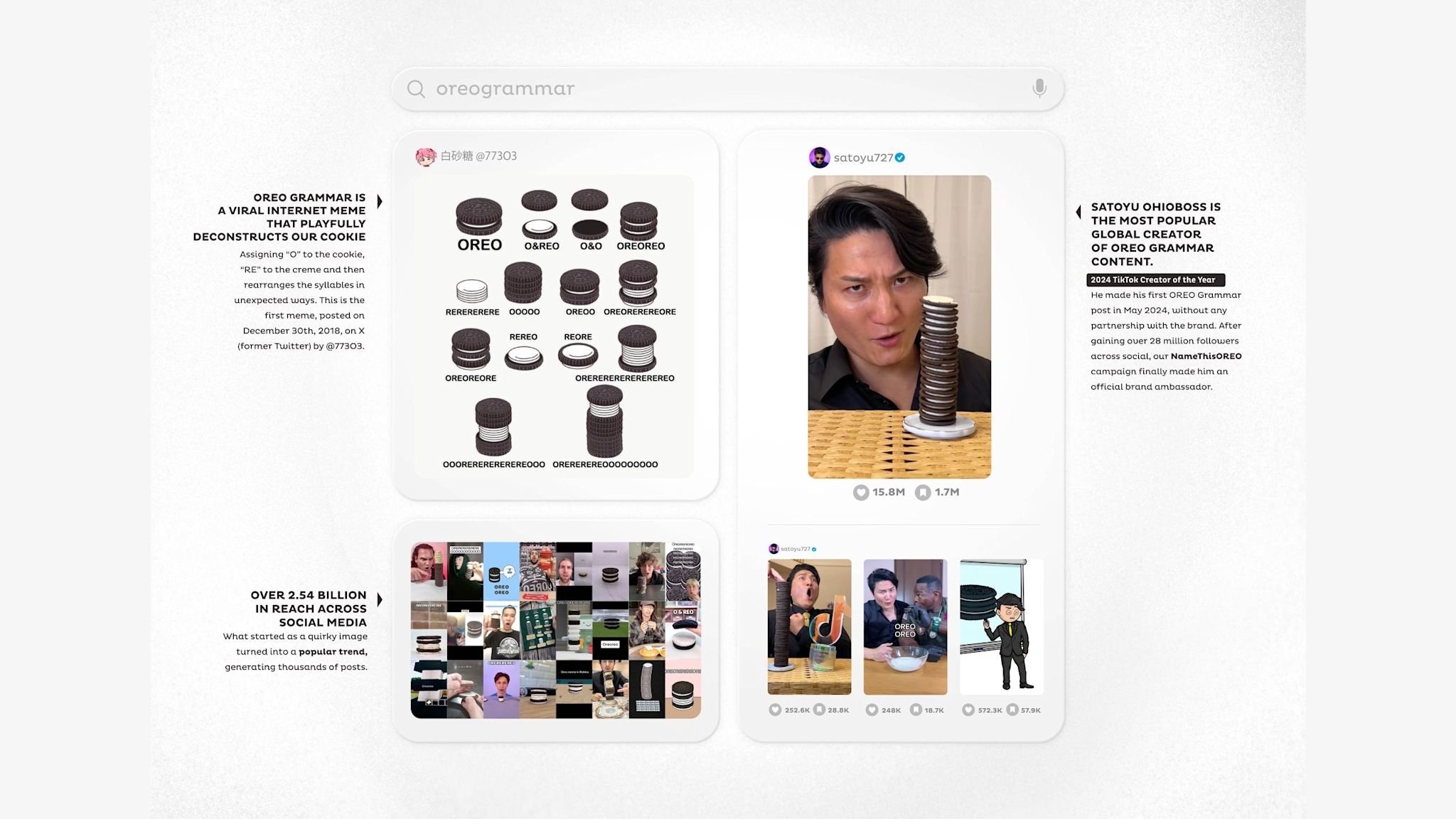This screenshot has width=1456, height=819.
Task: Click the O&REO cookie illustration
Action: pos(539,214)
